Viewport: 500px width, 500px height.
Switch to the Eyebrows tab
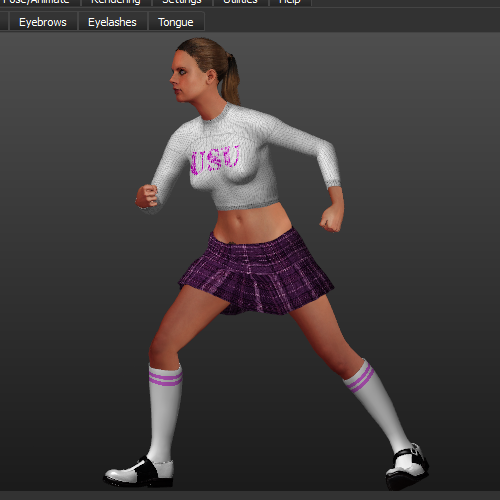(x=43, y=22)
